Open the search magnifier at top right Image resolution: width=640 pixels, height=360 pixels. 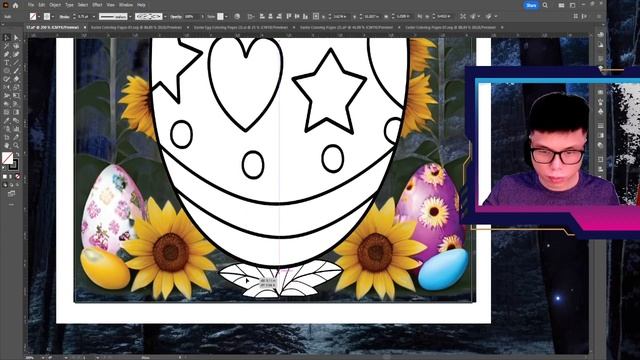pyautogui.click(x=545, y=5)
